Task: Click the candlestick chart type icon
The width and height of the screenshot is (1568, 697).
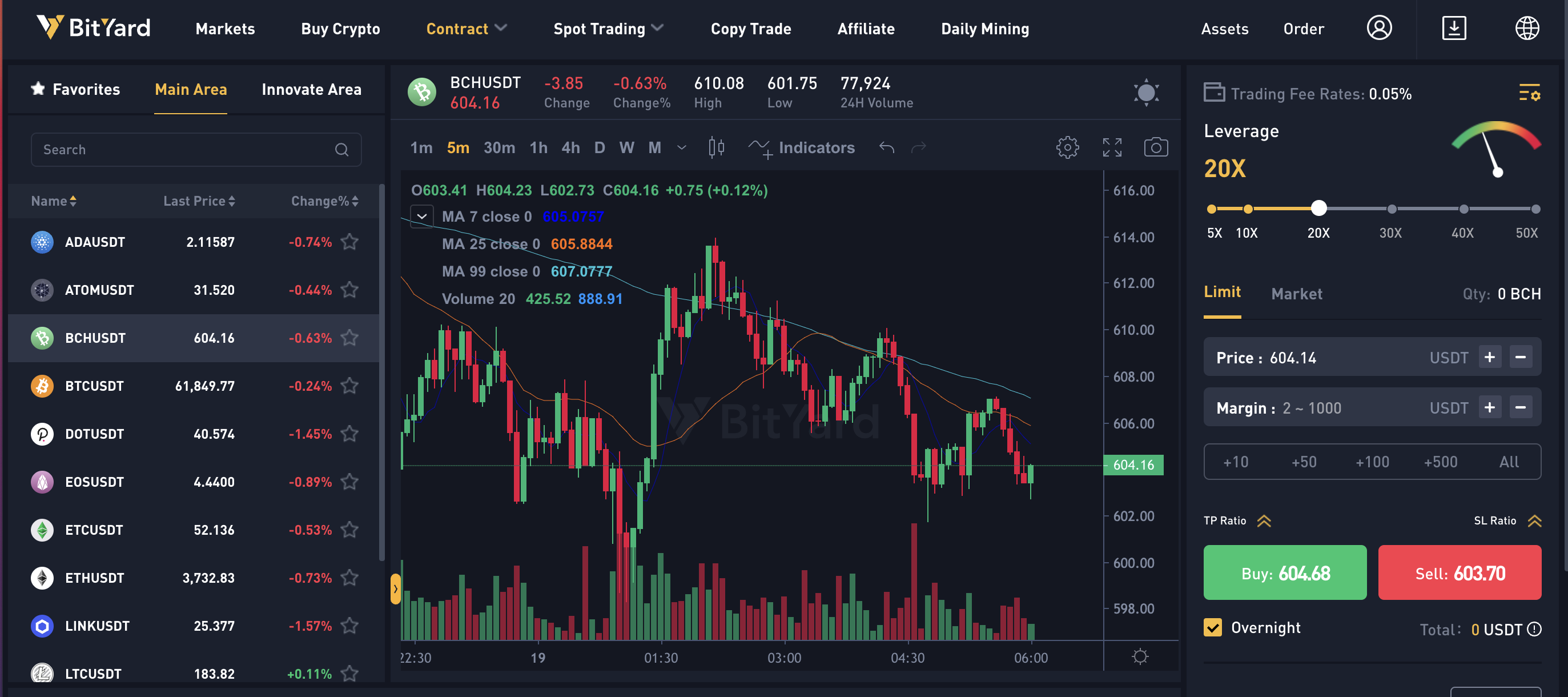Action: pos(717,147)
